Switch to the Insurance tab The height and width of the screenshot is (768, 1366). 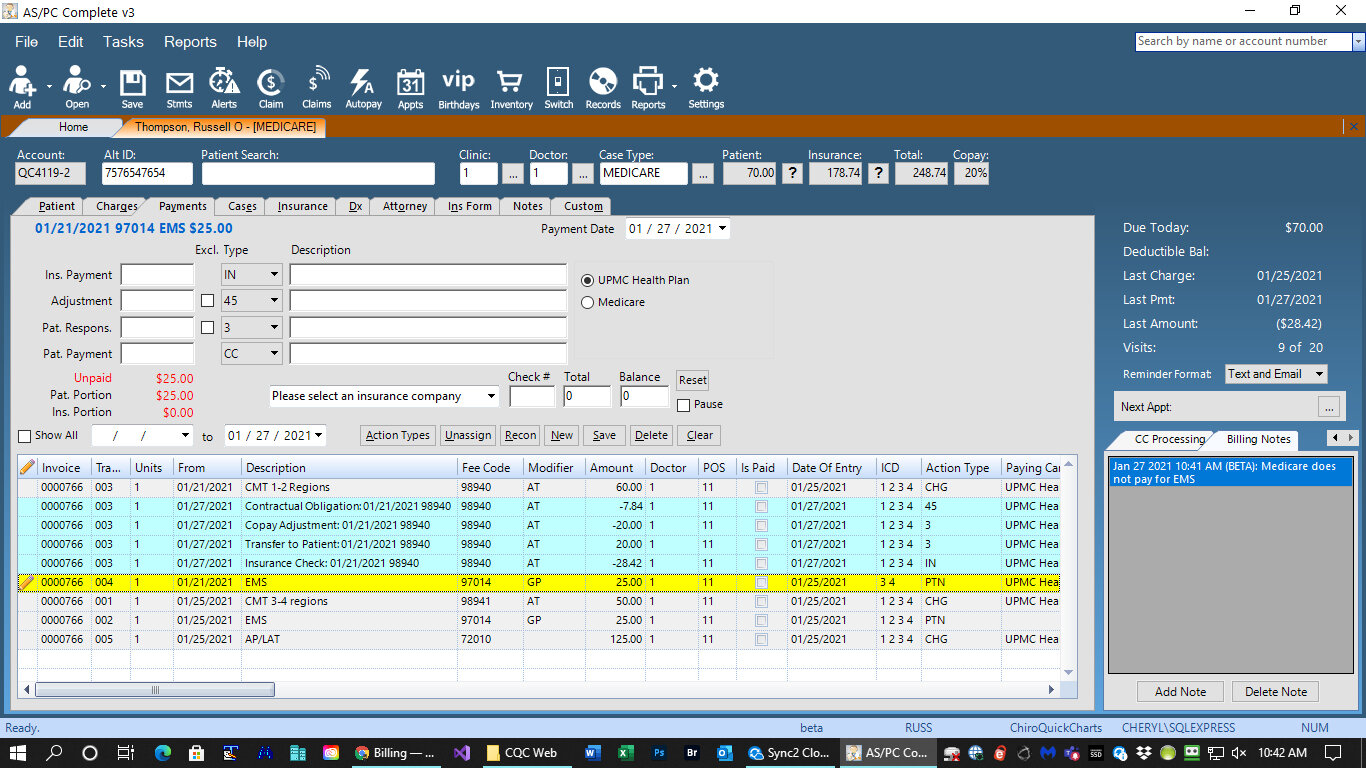(x=302, y=206)
